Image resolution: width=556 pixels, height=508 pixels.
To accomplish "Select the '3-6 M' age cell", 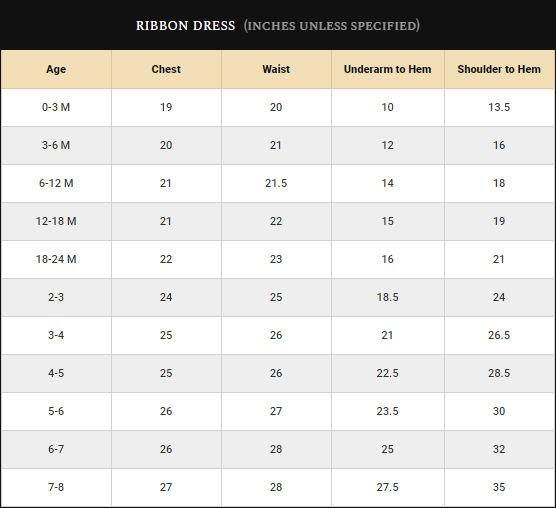I will [56, 145].
